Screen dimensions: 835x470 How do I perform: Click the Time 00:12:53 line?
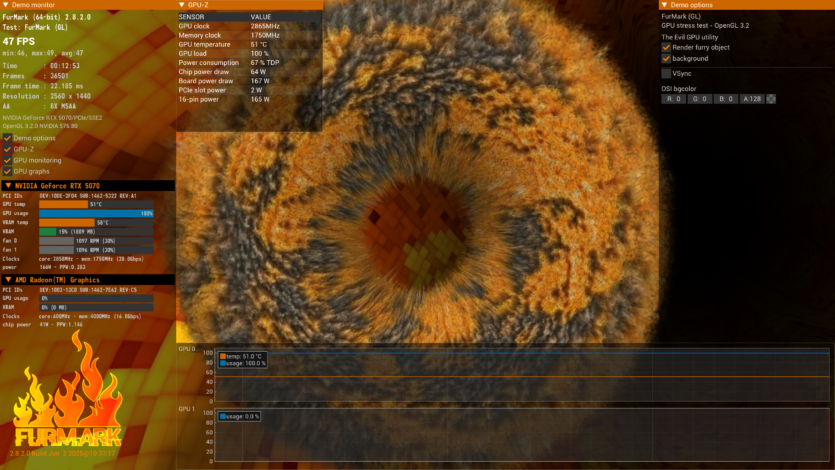(x=41, y=66)
